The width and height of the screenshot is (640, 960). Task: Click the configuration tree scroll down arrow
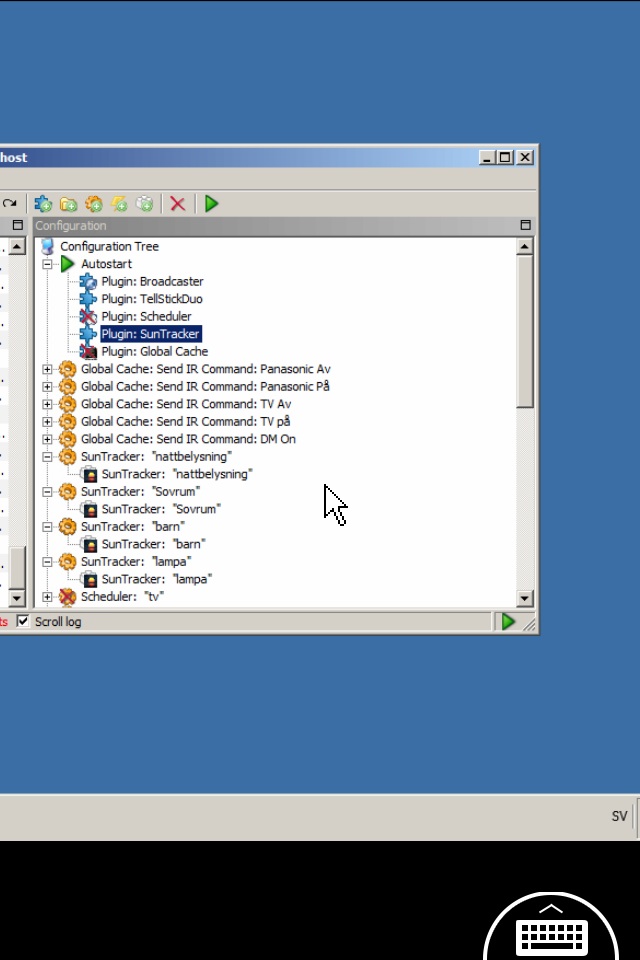coord(525,598)
